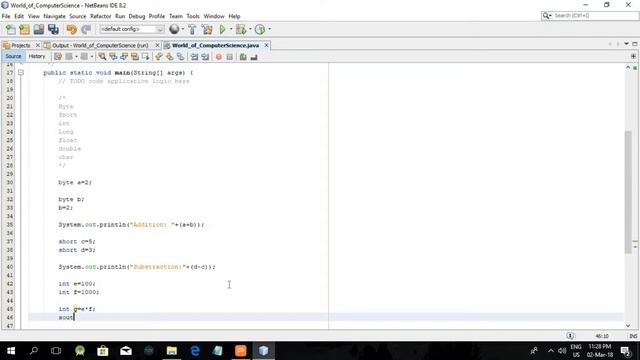Viewport: 640px width, 360px height.
Task: Click Find Next Occurrence icon
Action: tap(124, 57)
